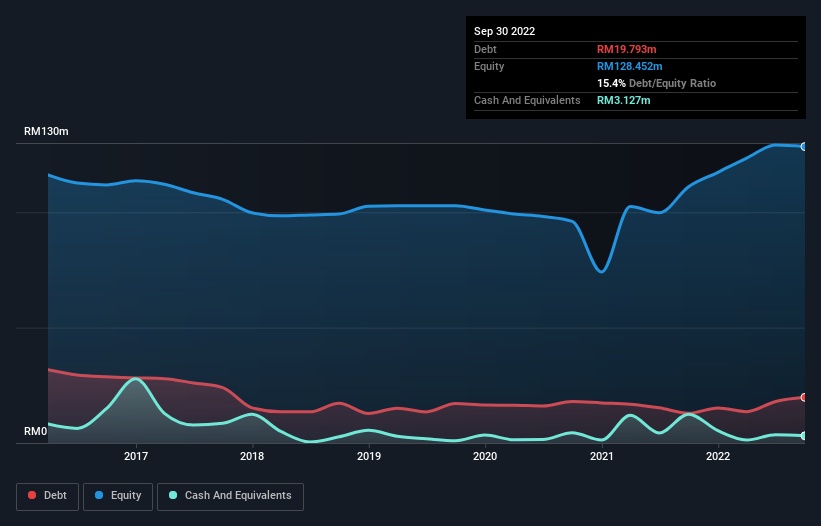Select the Equity endpoint marker on the chart
821x526 pixels.
[804, 147]
